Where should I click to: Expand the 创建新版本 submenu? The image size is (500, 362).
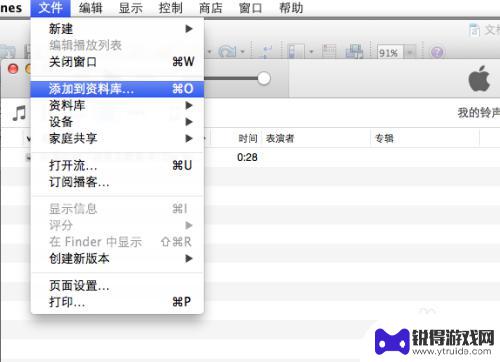(117, 258)
